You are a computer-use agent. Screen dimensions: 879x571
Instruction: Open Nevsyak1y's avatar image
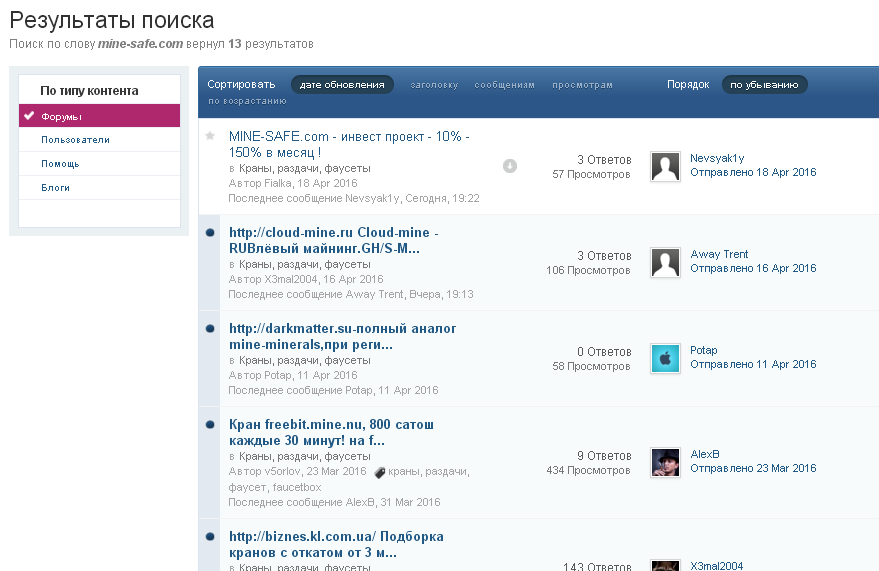[665, 167]
